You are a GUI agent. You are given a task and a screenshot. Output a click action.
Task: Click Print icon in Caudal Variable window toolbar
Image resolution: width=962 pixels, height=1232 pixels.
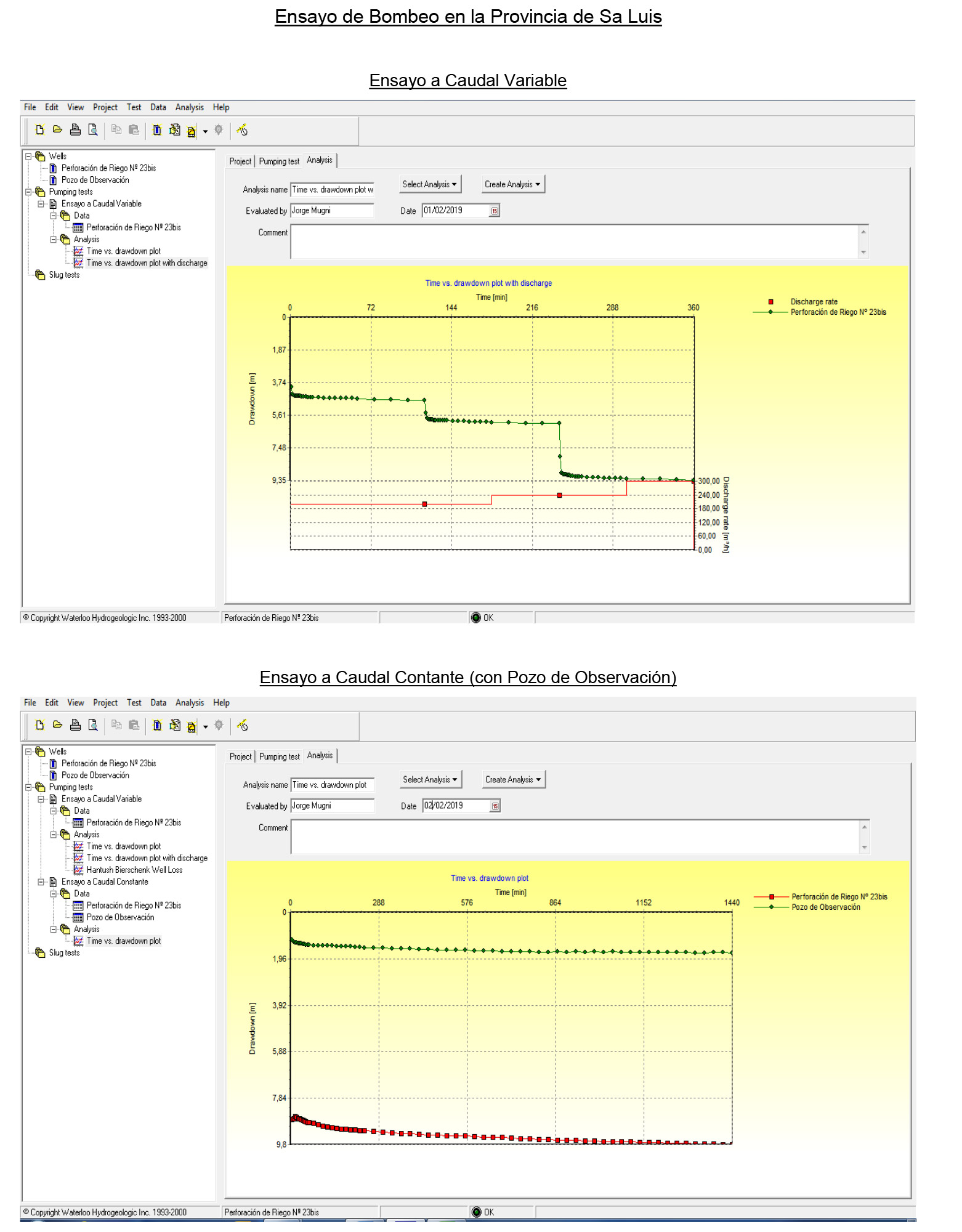(75, 130)
